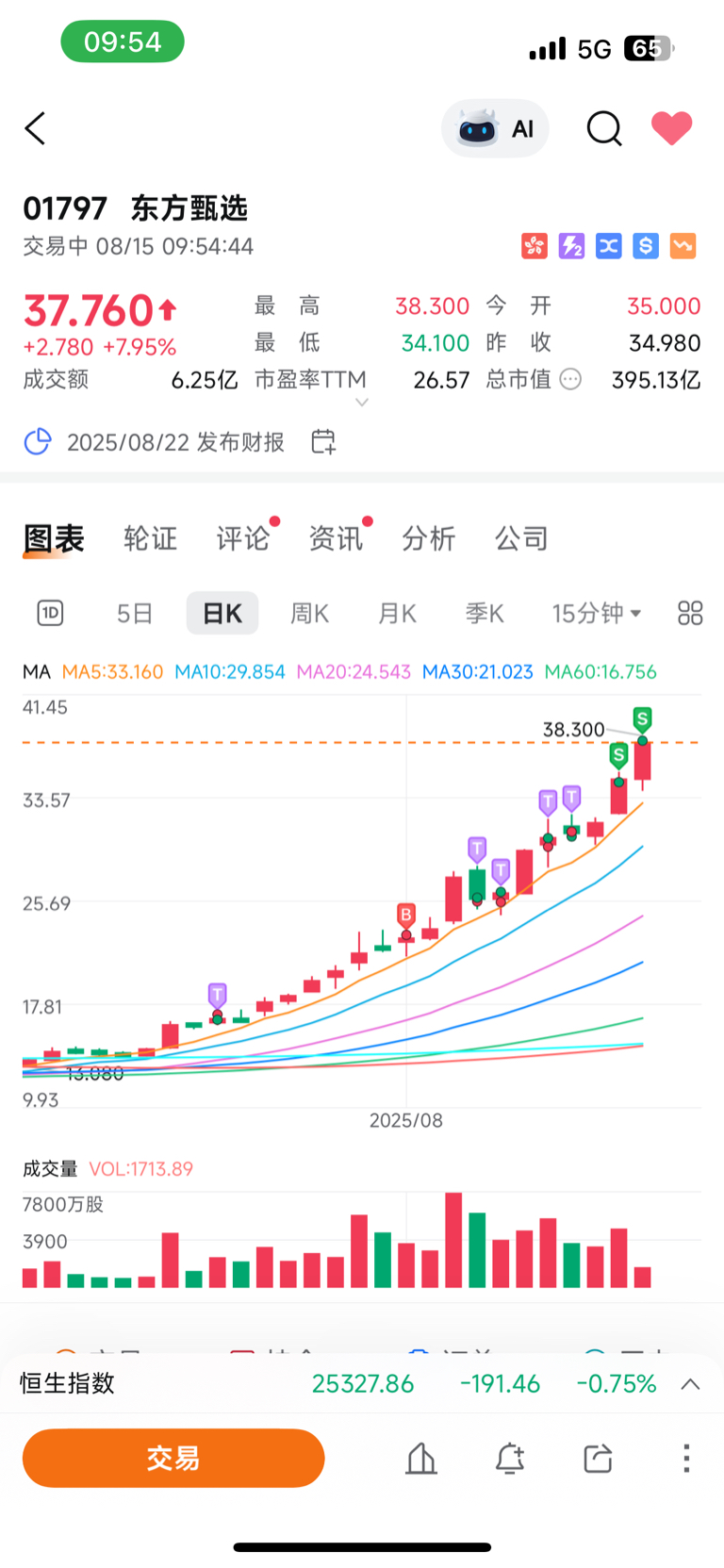
Task: Add a price alert bell icon
Action: click(510, 1459)
